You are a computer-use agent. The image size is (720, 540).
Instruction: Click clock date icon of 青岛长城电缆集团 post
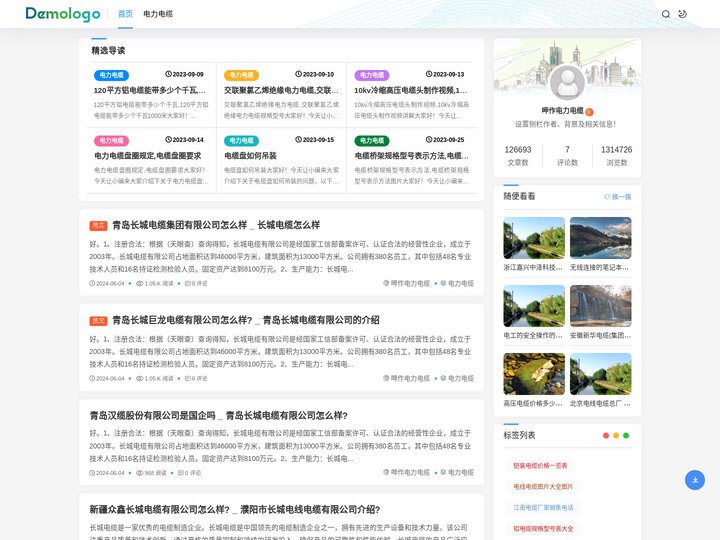pos(92,283)
